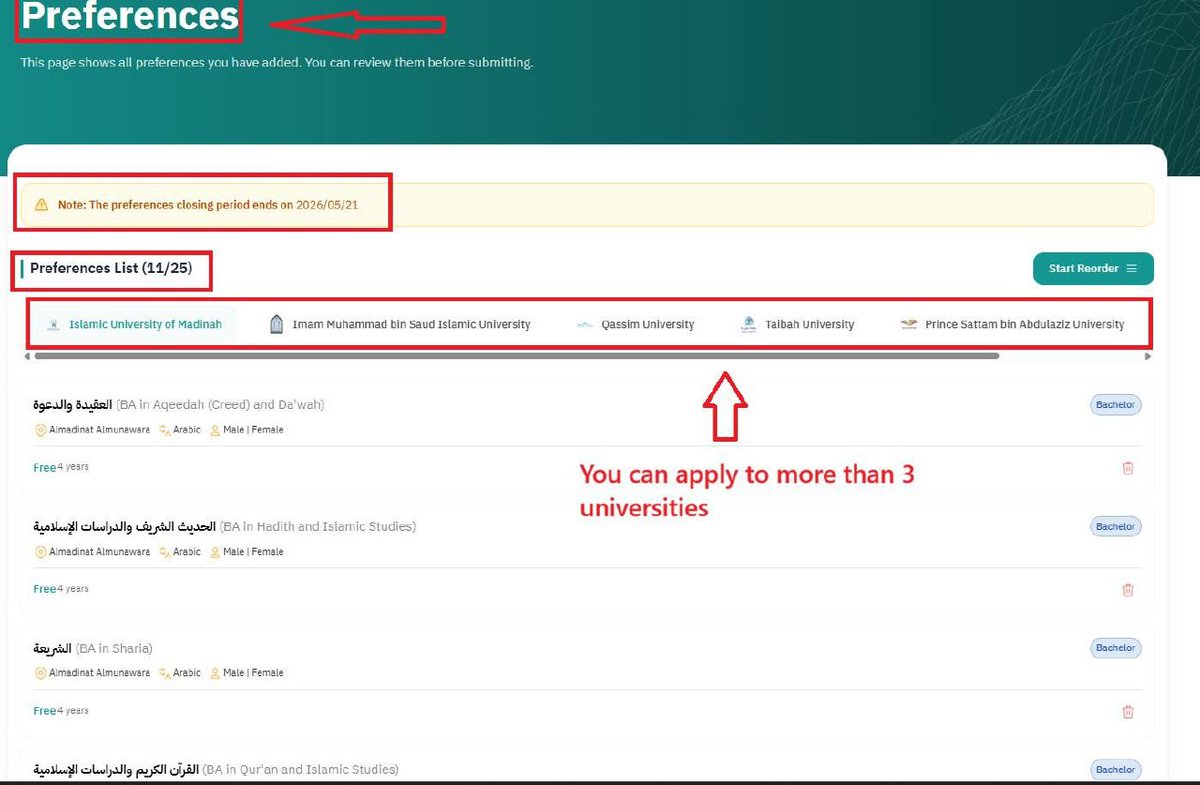Screen dimensions: 1200x785
Task: Click language icon in Sharia row
Action: point(165,673)
